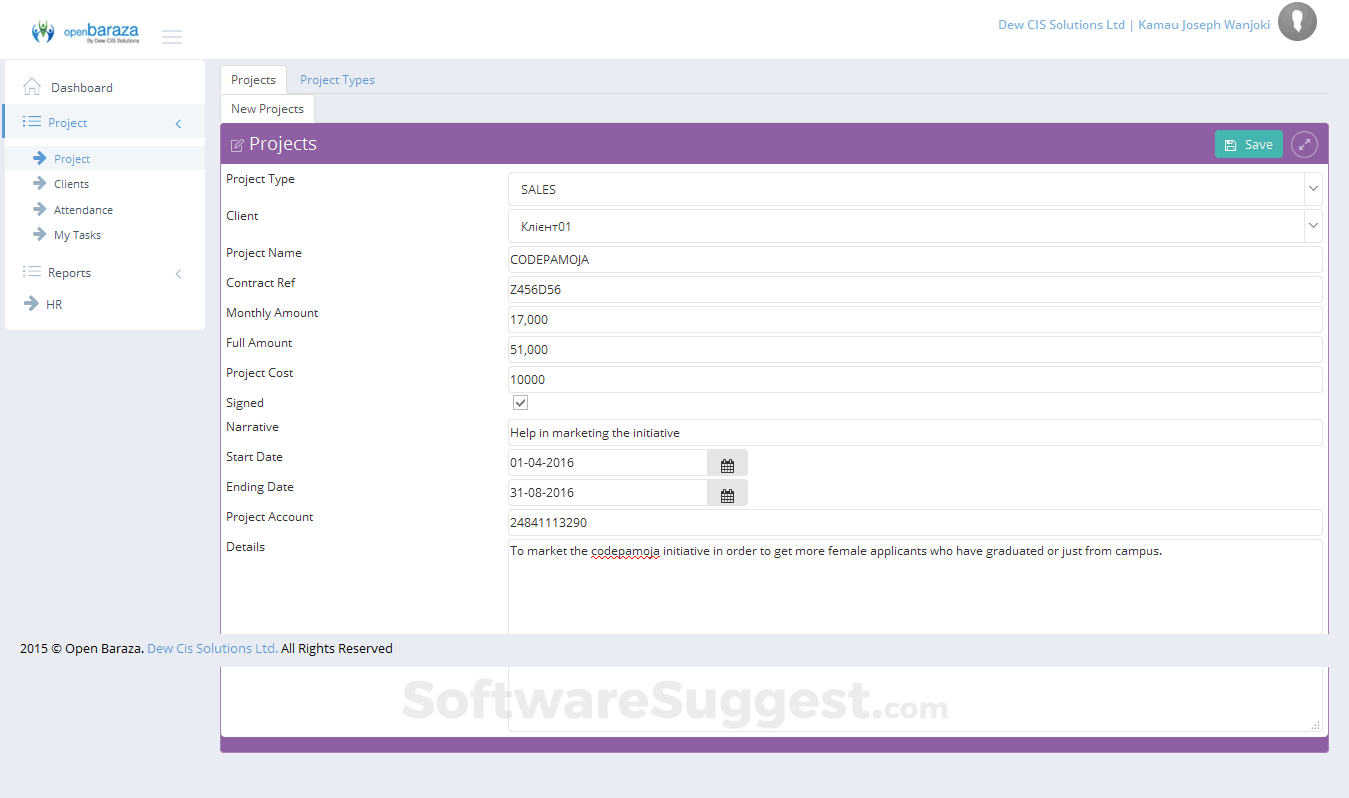Click the openBaraza logo
Viewport: 1349px width, 798px height.
(x=84, y=30)
